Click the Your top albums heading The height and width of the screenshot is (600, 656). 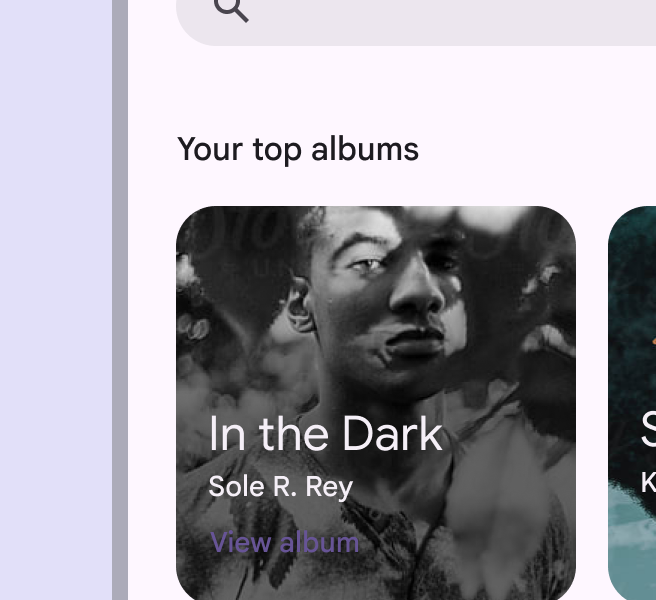tap(297, 149)
